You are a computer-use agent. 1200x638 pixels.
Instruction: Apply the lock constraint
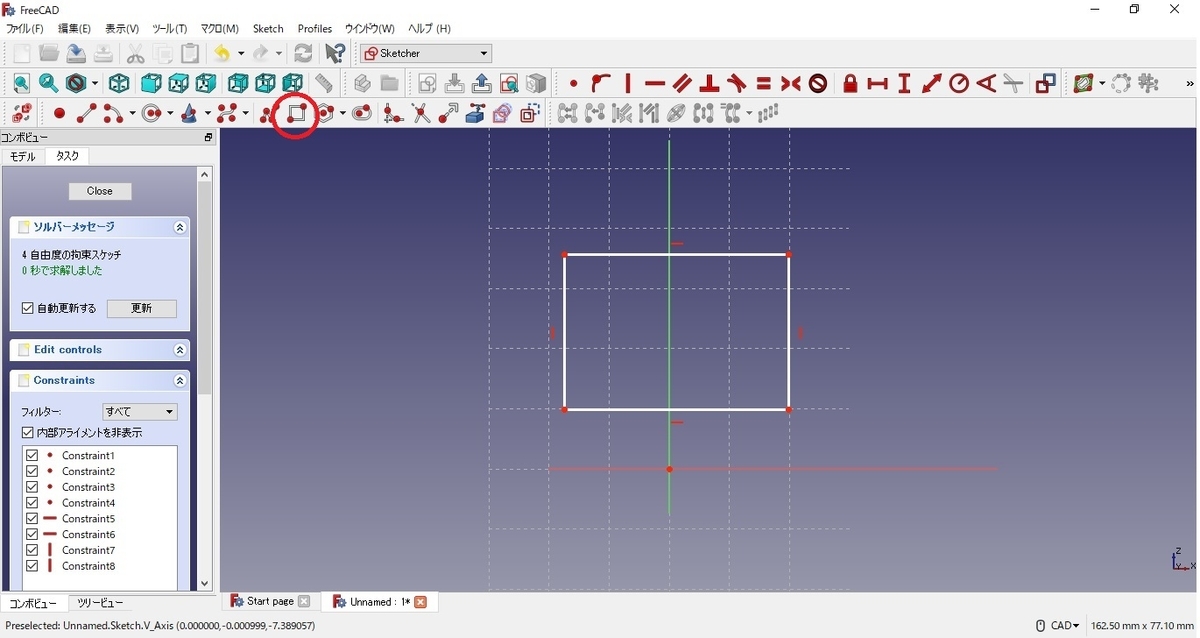point(850,84)
